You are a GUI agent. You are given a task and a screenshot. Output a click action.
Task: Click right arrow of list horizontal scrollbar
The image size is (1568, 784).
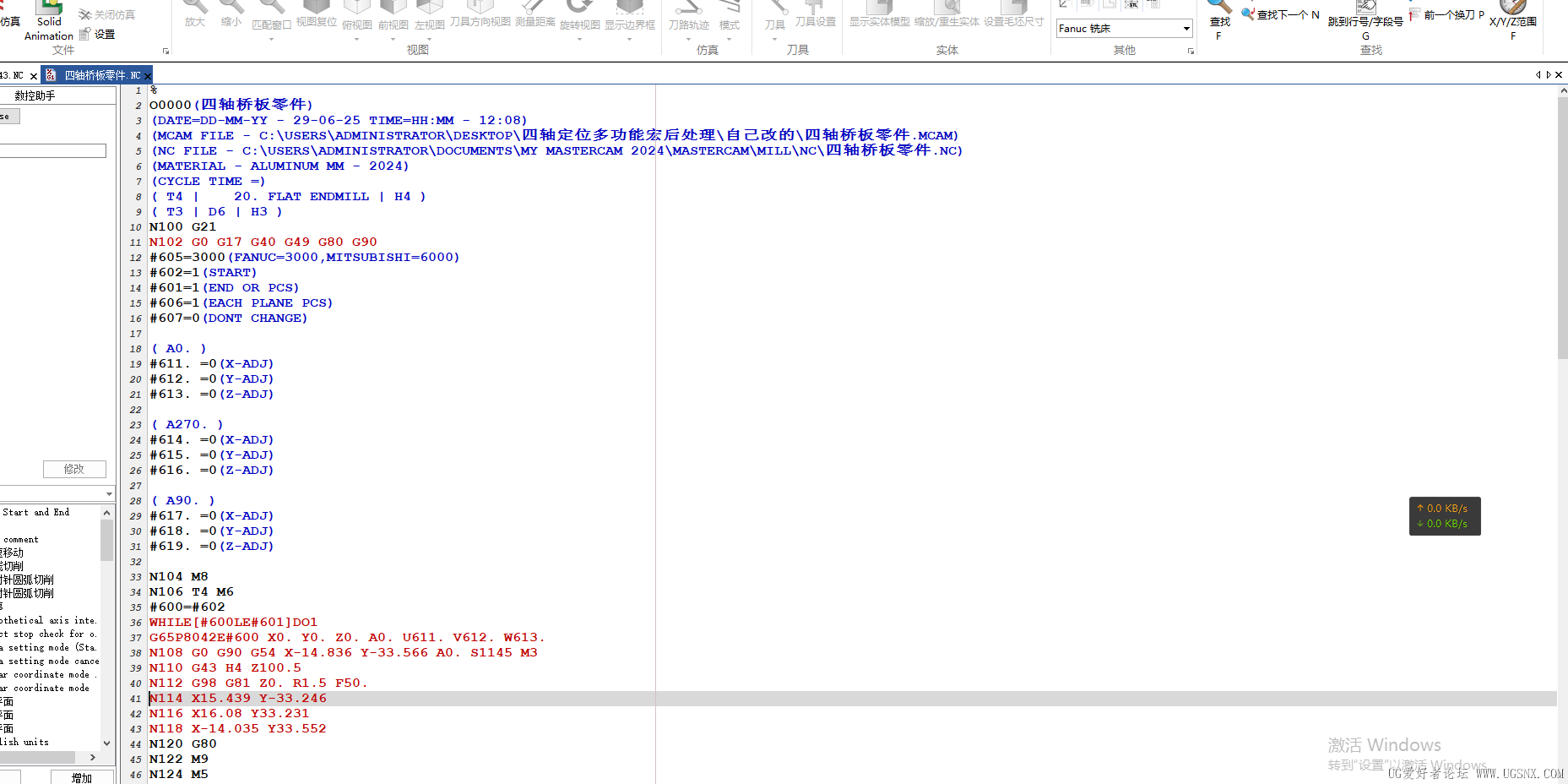coord(93,757)
